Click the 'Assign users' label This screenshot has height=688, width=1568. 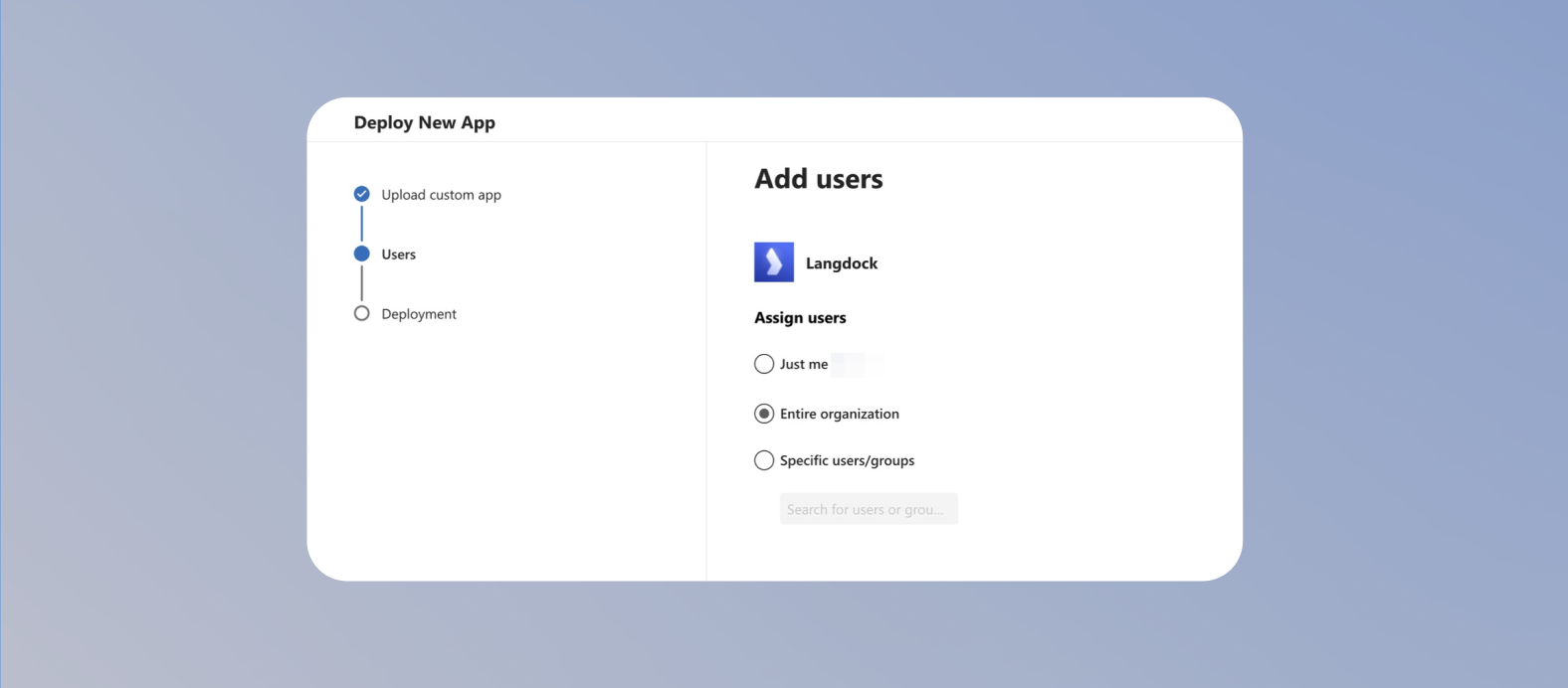click(800, 318)
